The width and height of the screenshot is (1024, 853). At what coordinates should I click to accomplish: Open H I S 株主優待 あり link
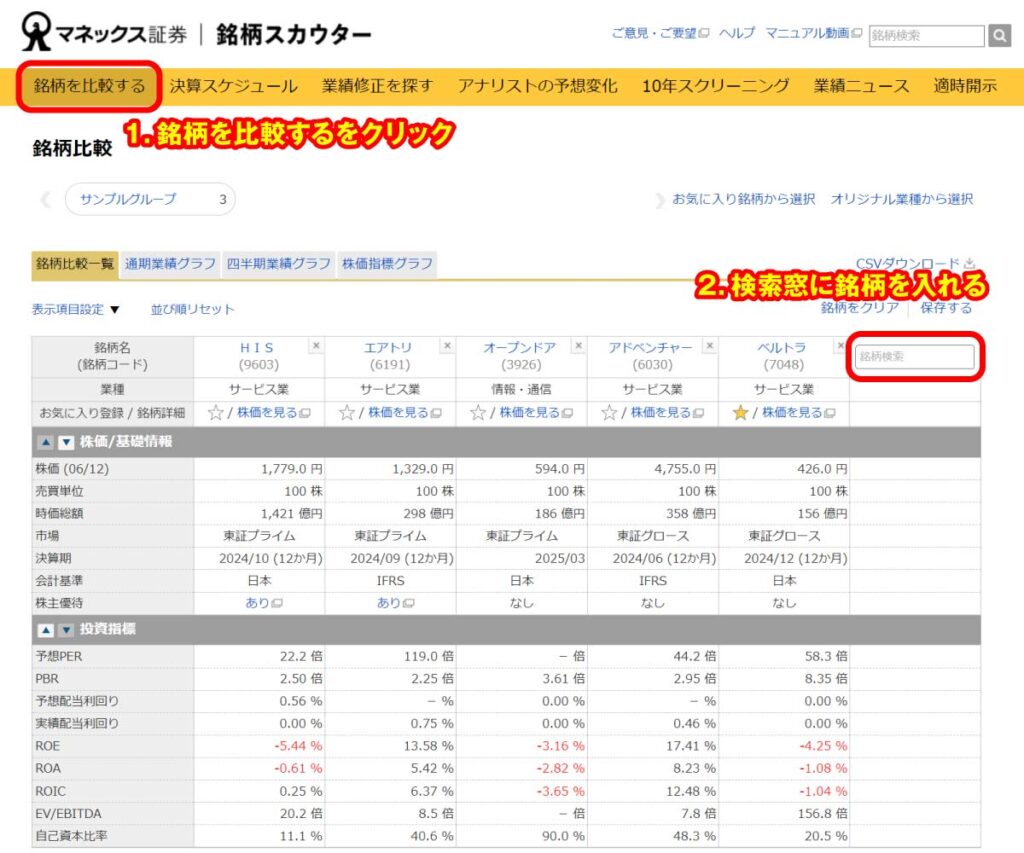(264, 604)
